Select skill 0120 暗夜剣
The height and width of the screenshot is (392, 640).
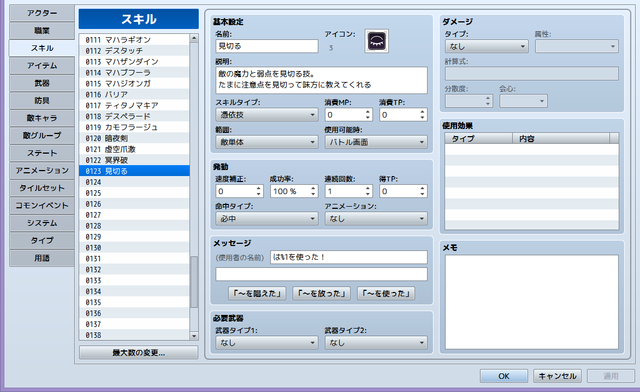tap(134, 138)
